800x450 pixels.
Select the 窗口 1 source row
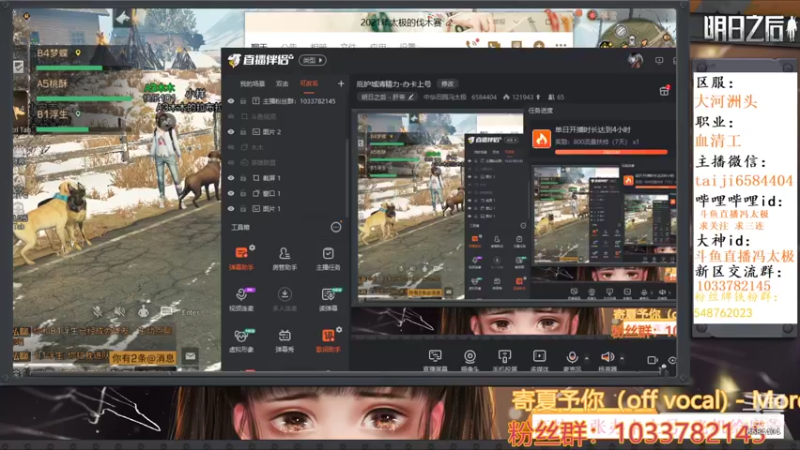coord(286,193)
